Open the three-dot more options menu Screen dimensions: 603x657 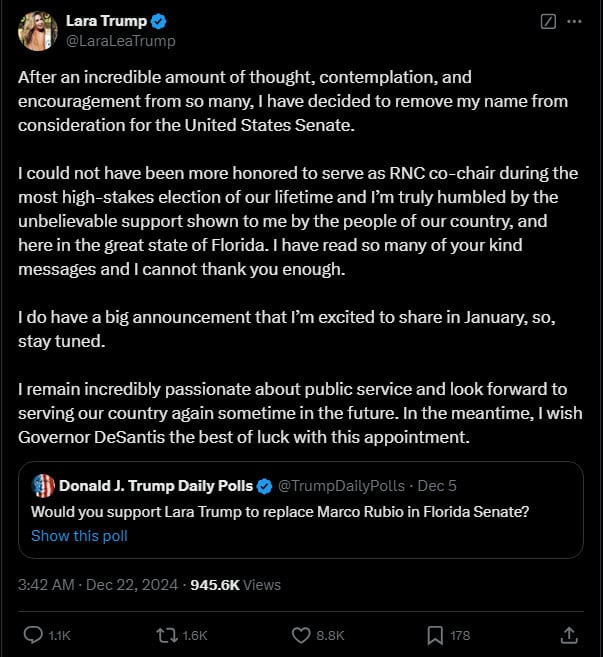point(573,21)
